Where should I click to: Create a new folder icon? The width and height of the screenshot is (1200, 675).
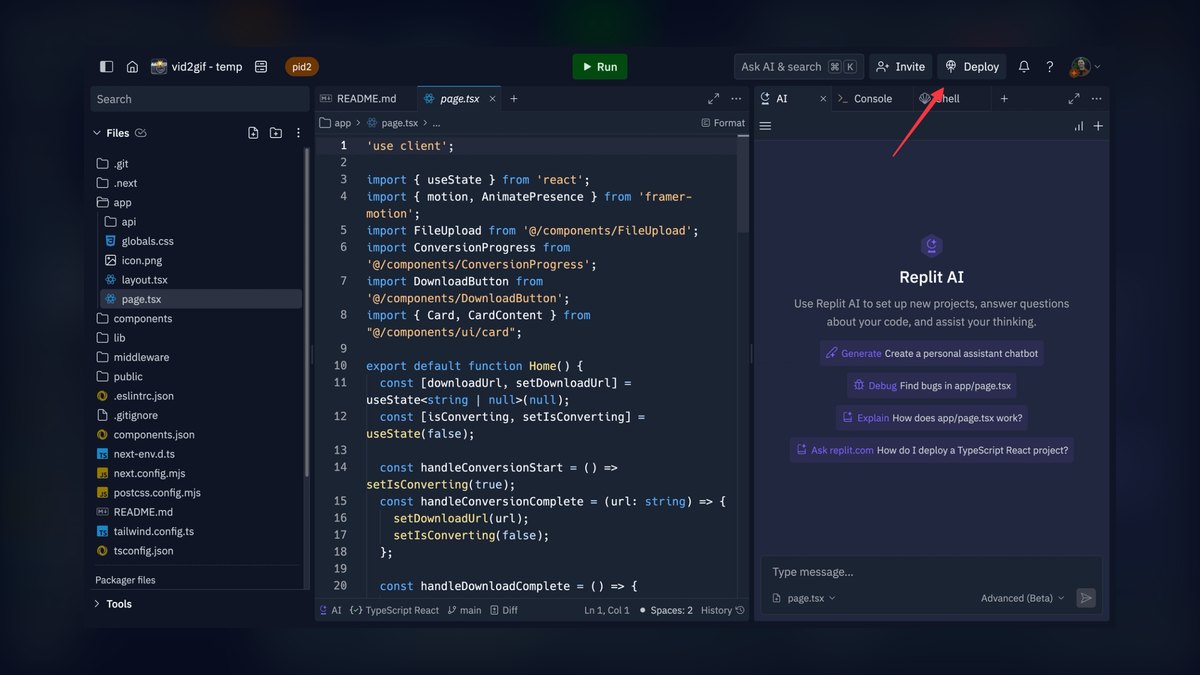click(x=276, y=133)
